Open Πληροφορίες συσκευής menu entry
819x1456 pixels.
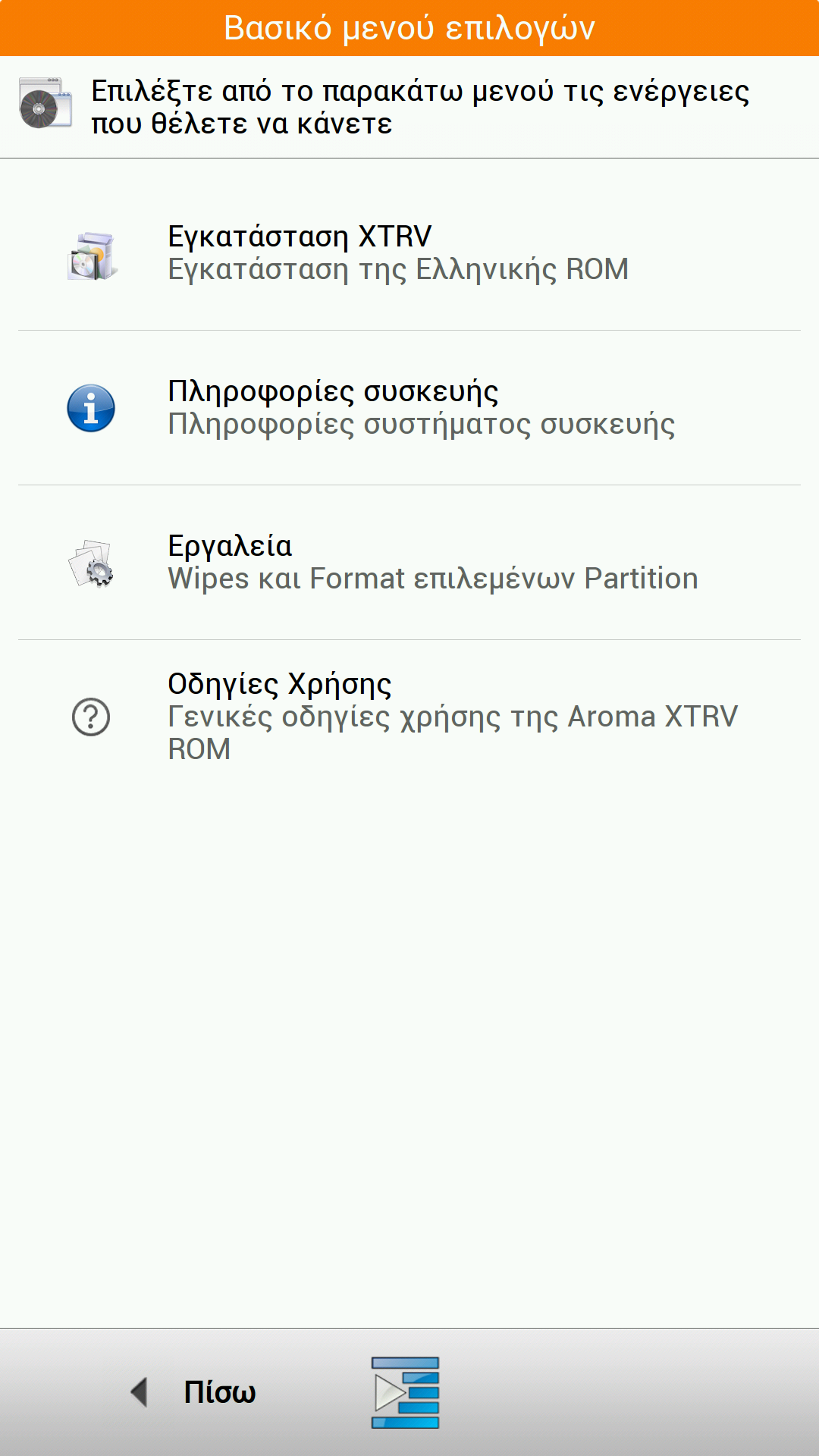tap(333, 391)
